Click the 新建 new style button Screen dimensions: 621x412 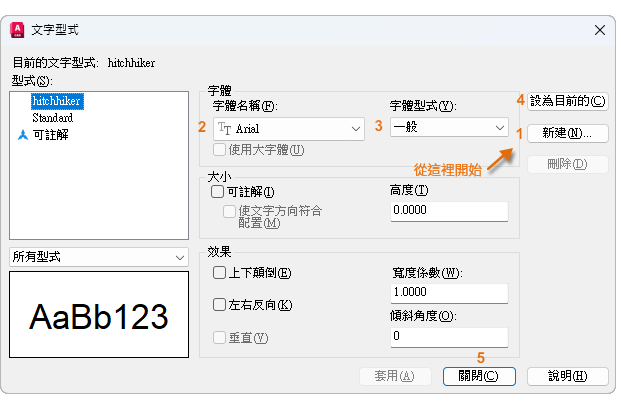pyautogui.click(x=568, y=132)
